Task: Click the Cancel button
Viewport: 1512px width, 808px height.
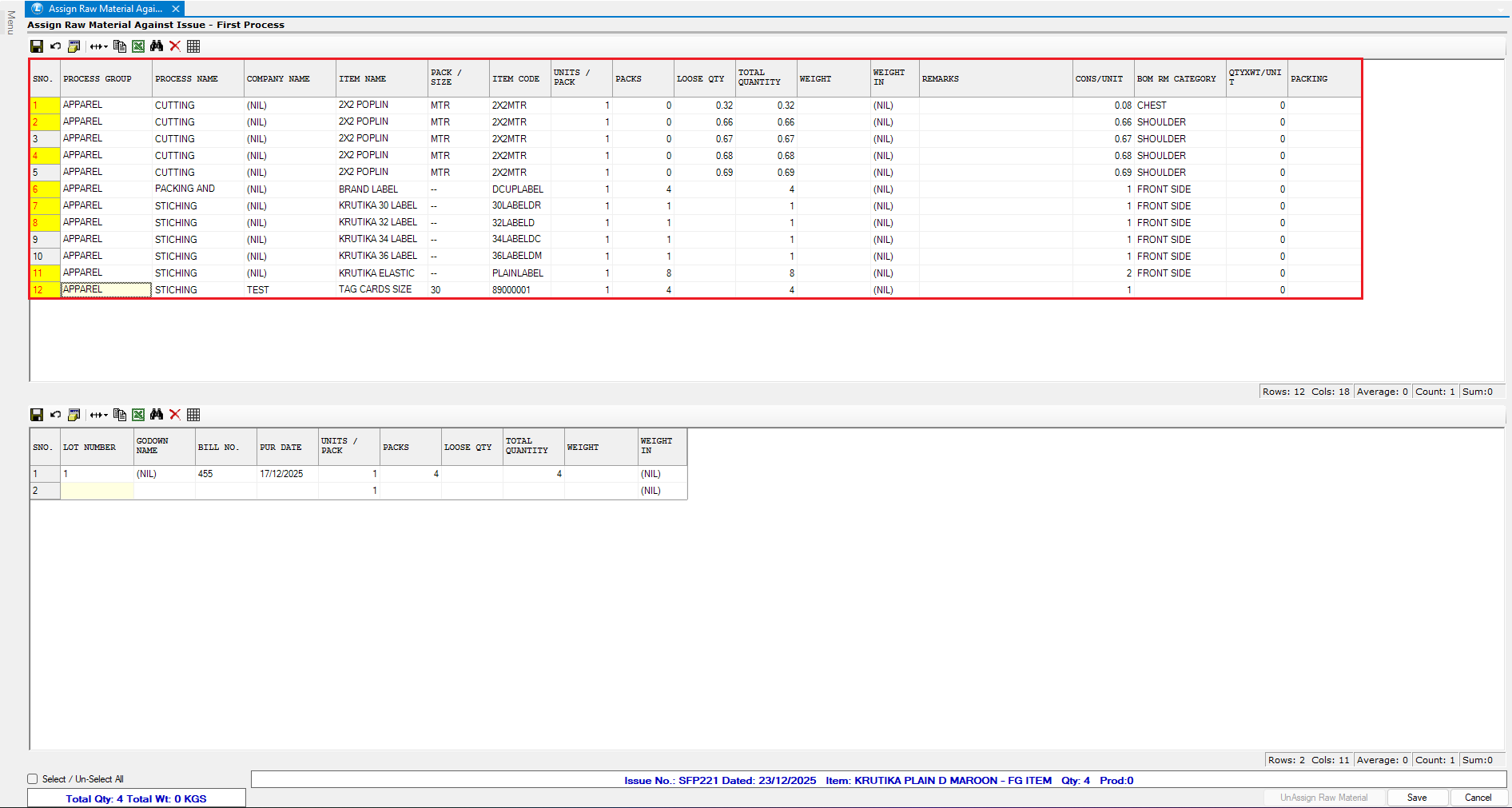Action: [1478, 798]
